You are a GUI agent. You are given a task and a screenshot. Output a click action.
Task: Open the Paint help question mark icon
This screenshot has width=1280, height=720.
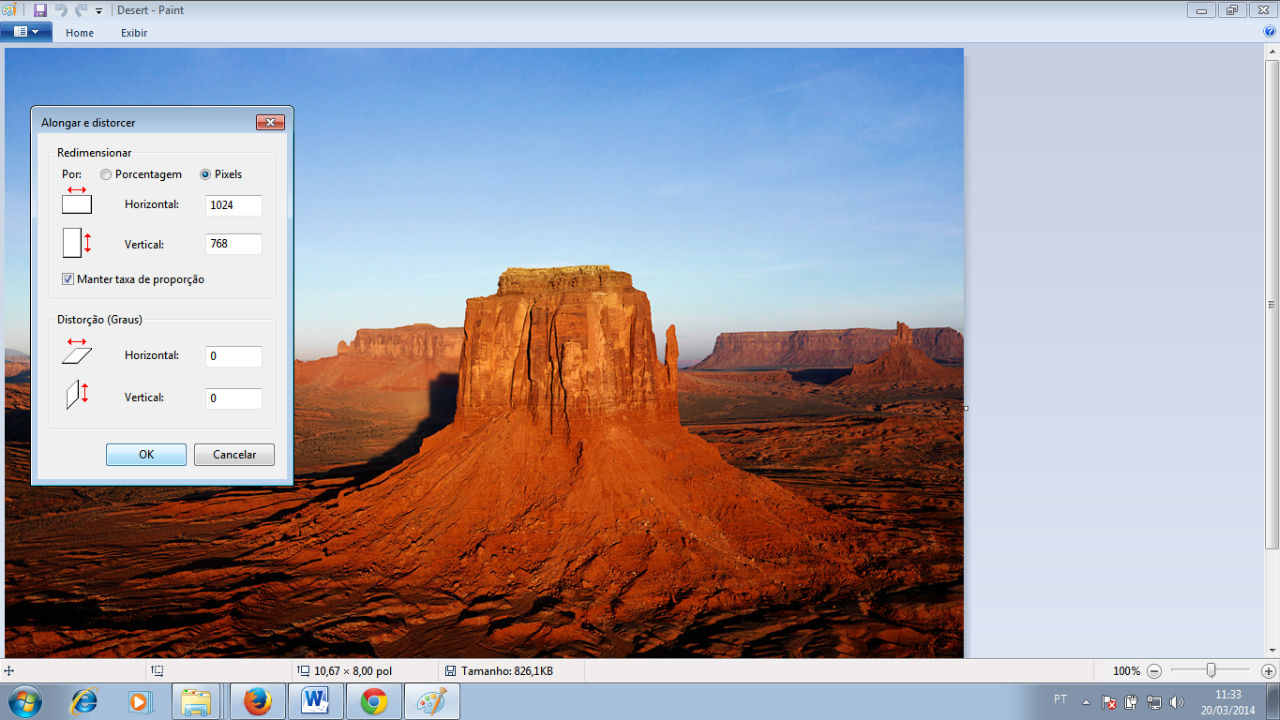(x=1270, y=32)
